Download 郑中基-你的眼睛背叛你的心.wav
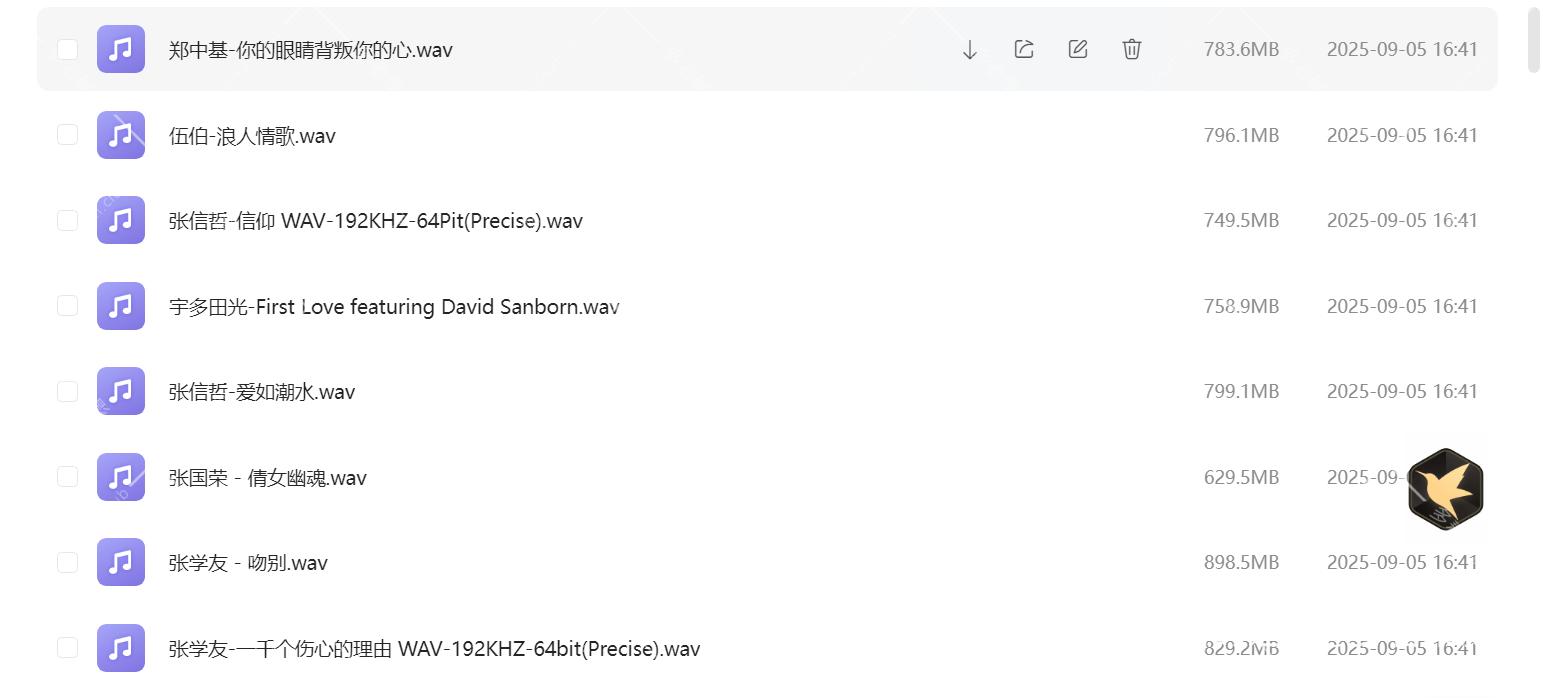 pyautogui.click(x=968, y=48)
